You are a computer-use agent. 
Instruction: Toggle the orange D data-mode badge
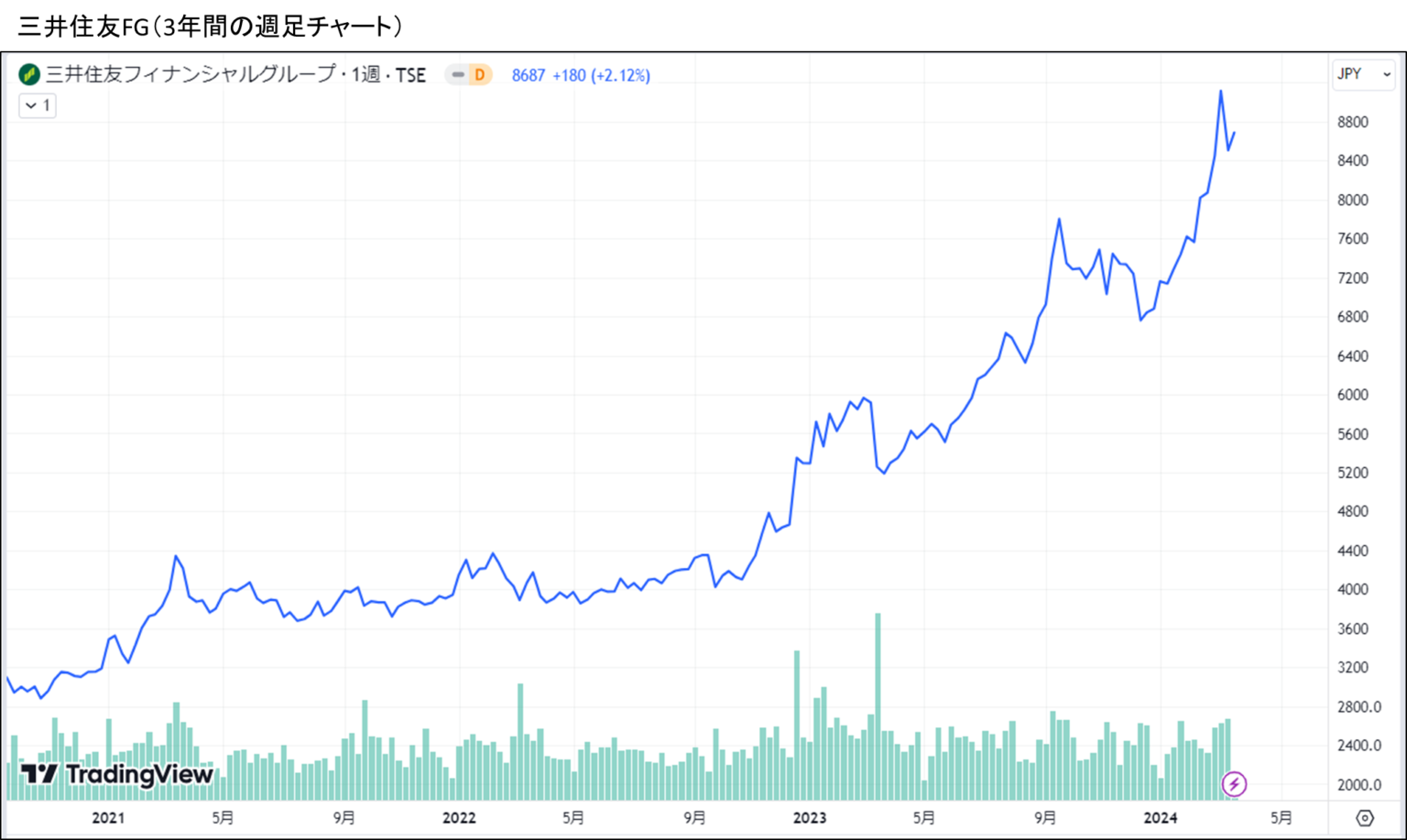(x=480, y=75)
